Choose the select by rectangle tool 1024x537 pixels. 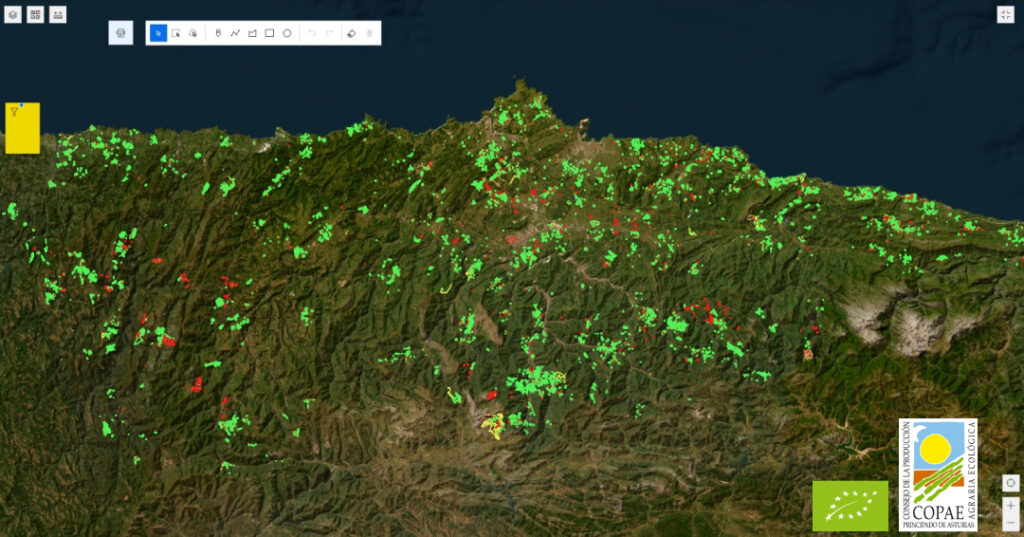pos(175,33)
